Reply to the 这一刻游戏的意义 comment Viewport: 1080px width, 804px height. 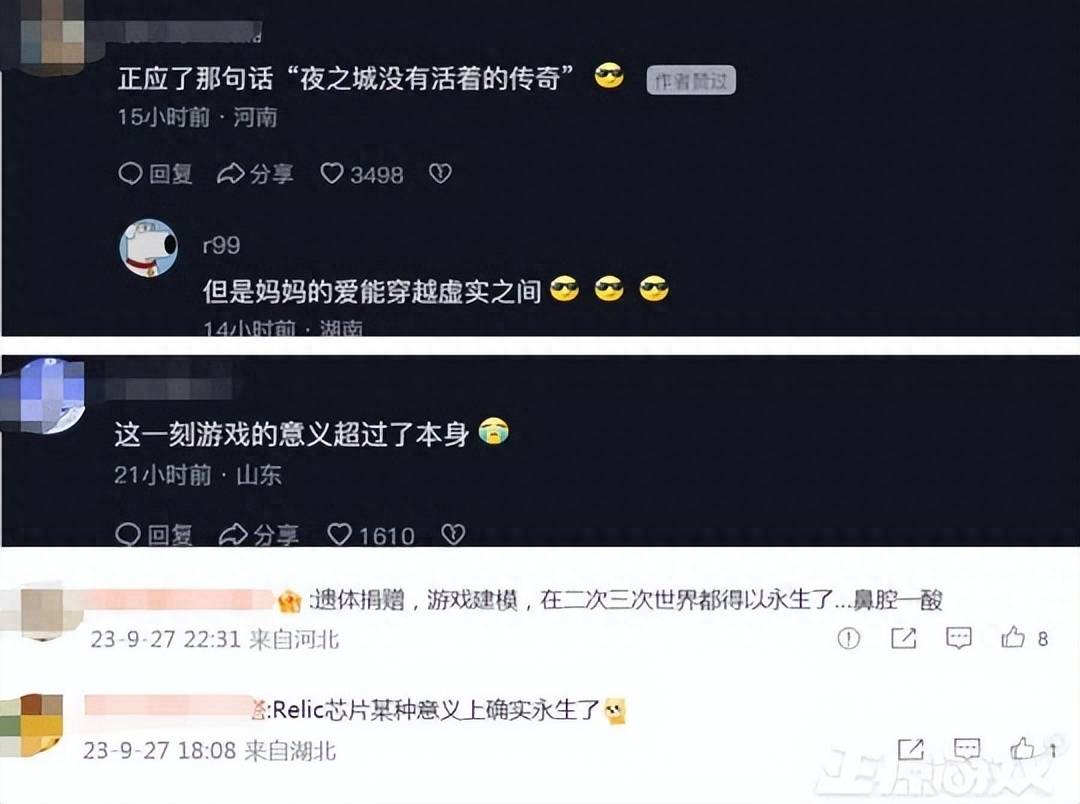point(154,534)
